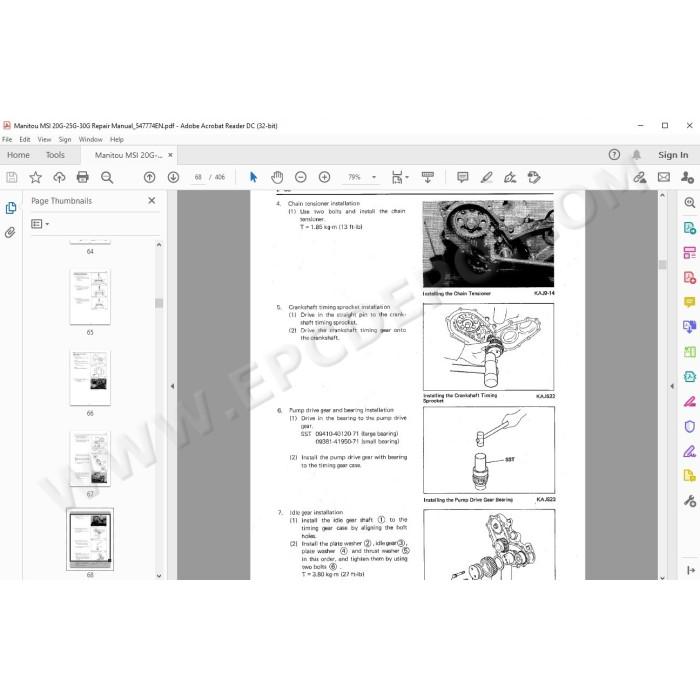This screenshot has width=700, height=700.
Task: Select the page 65 thumbnail
Action: pyautogui.click(x=90, y=297)
